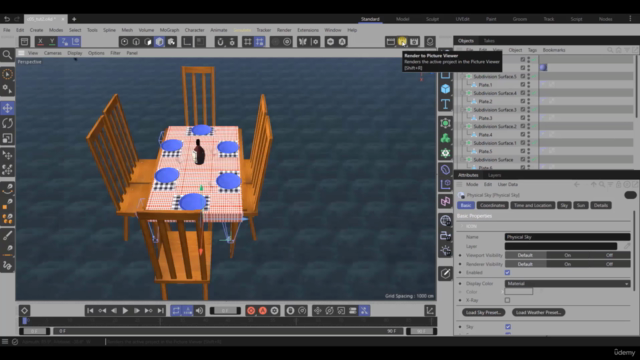Click the keyframe diamond icon left of timeline
The width and height of the screenshot is (640, 360).
tap(24, 311)
